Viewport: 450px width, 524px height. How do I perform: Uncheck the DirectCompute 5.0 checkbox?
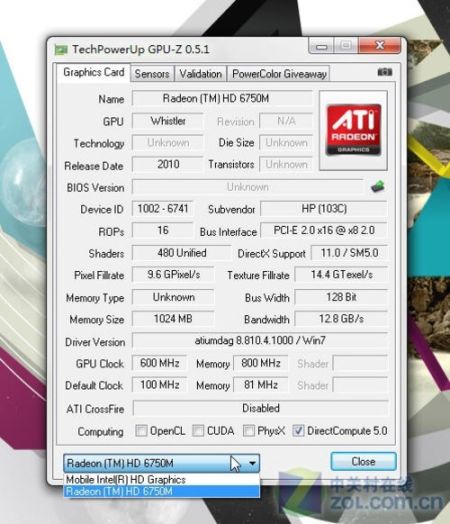[298, 430]
